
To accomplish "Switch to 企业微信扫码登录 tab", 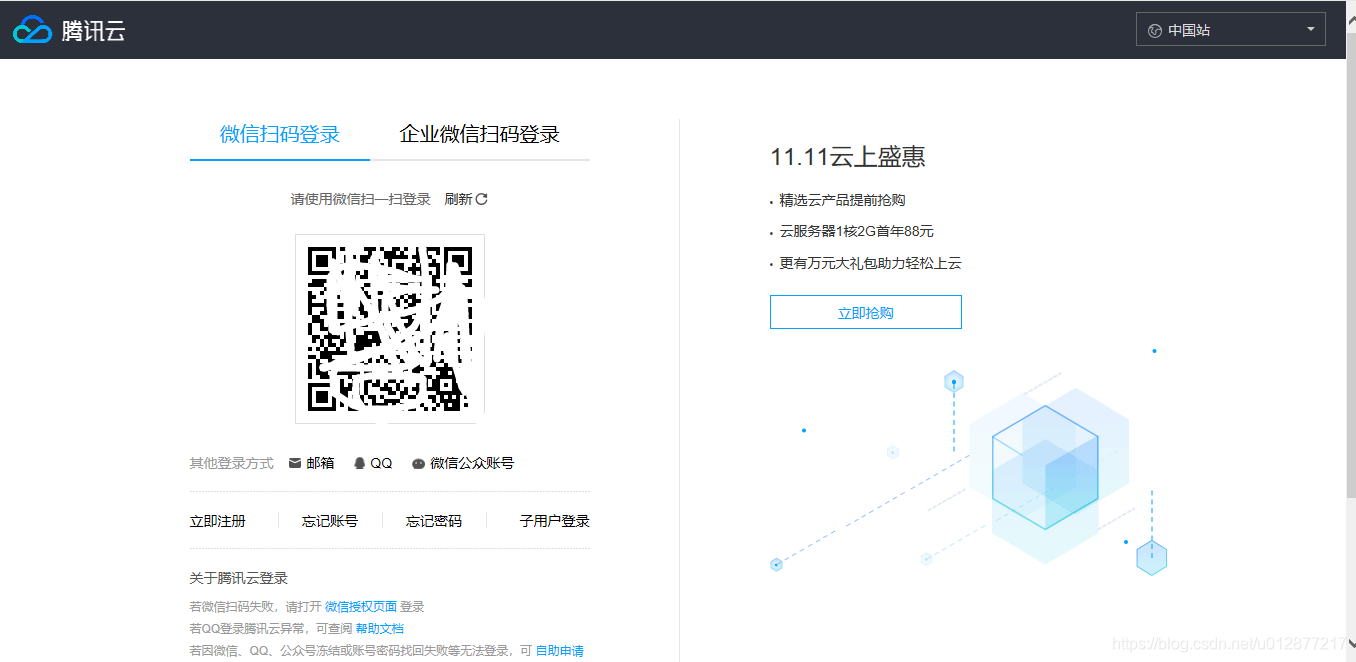I will (x=479, y=134).
